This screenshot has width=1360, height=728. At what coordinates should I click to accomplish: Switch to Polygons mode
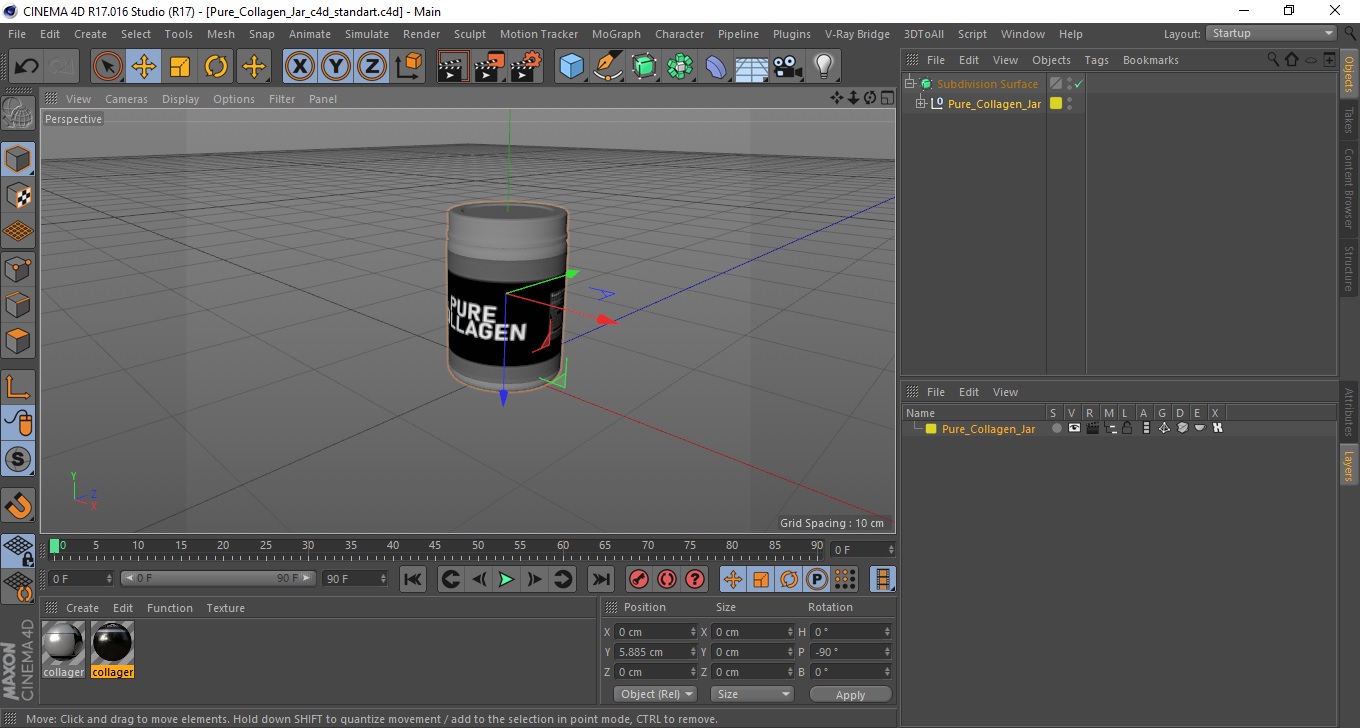pyautogui.click(x=18, y=340)
